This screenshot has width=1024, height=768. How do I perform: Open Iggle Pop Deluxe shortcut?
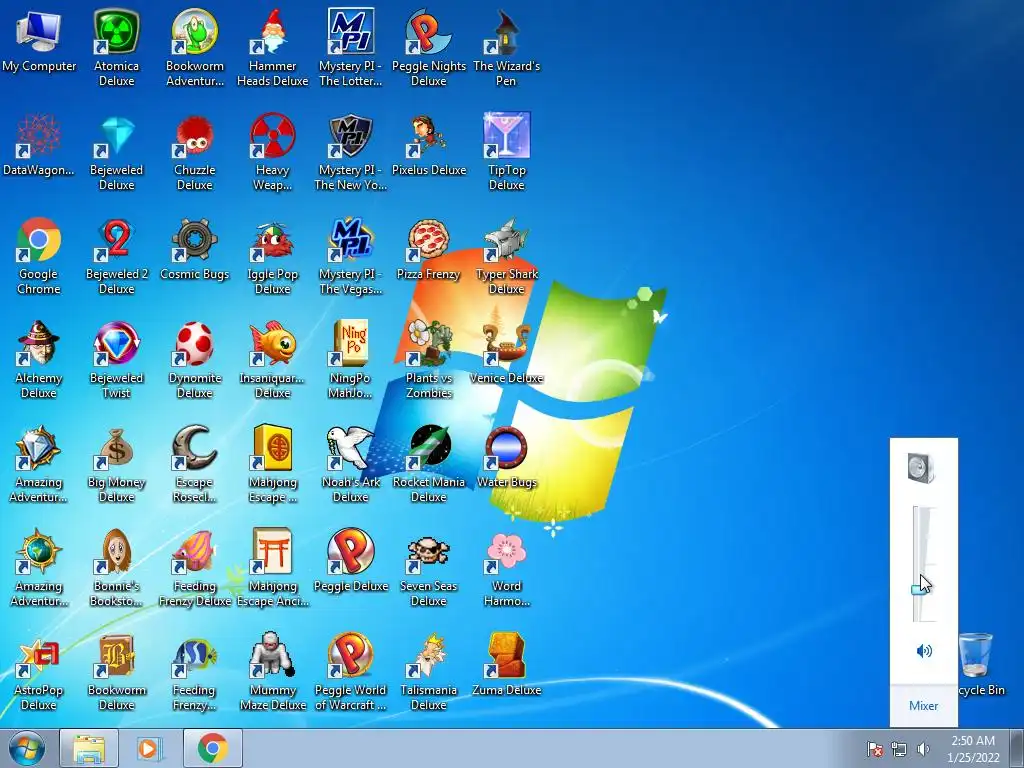click(x=272, y=255)
